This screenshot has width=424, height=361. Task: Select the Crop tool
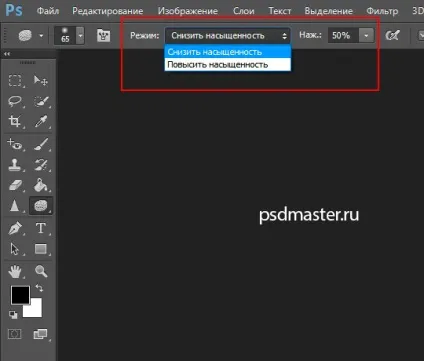click(15, 121)
